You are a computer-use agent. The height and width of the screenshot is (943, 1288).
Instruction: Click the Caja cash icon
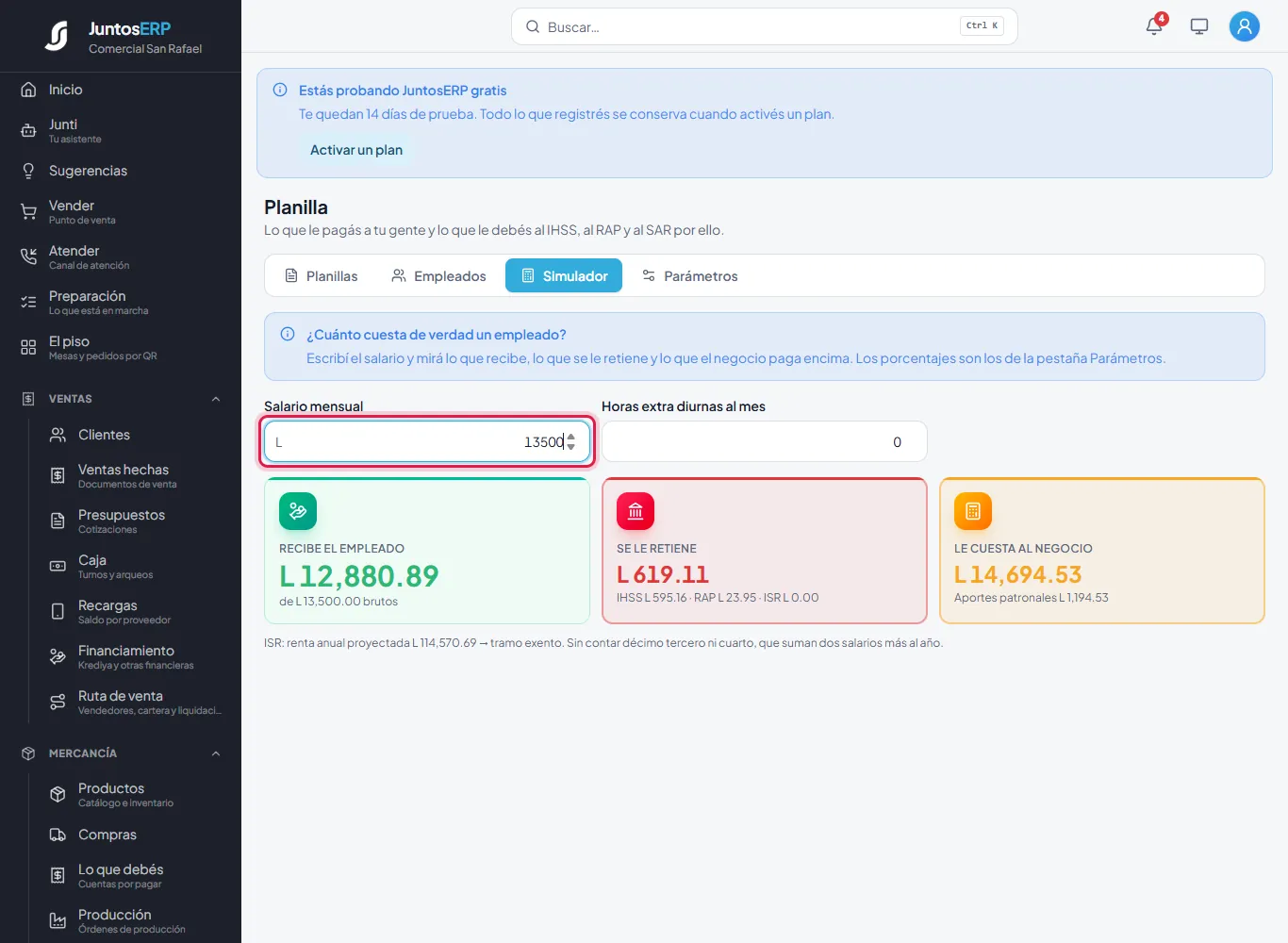click(58, 567)
